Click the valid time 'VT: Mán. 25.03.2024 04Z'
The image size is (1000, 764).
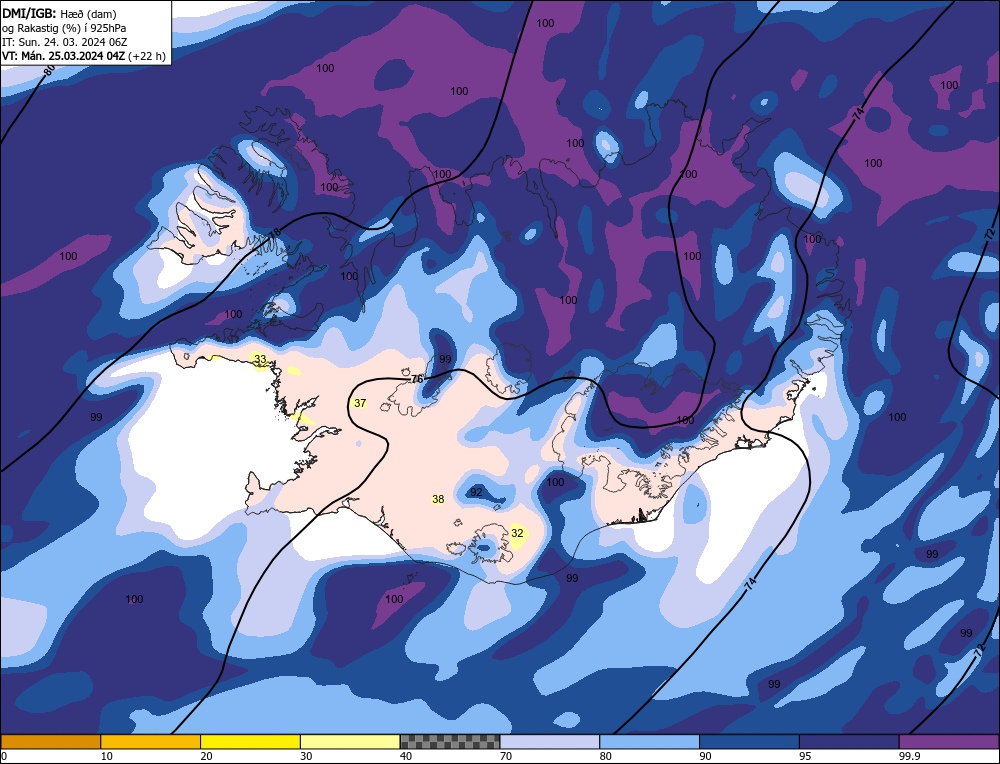[x=65, y=56]
